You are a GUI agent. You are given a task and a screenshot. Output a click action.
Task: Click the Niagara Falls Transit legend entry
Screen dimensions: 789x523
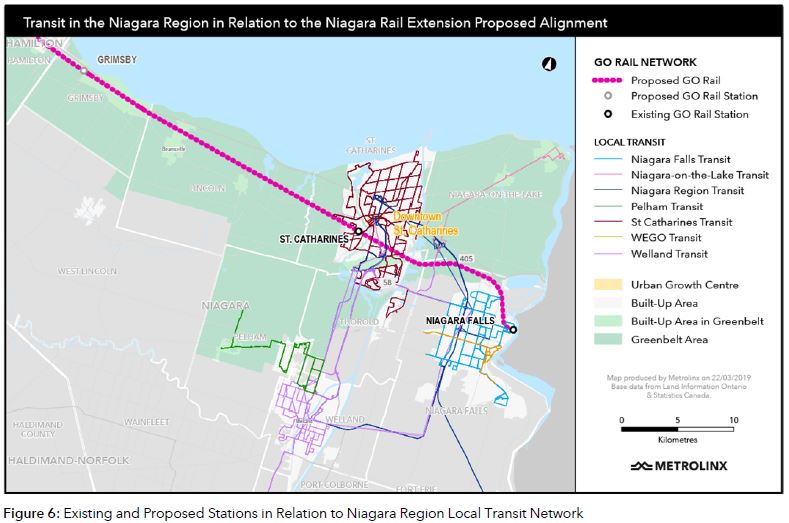(x=680, y=158)
